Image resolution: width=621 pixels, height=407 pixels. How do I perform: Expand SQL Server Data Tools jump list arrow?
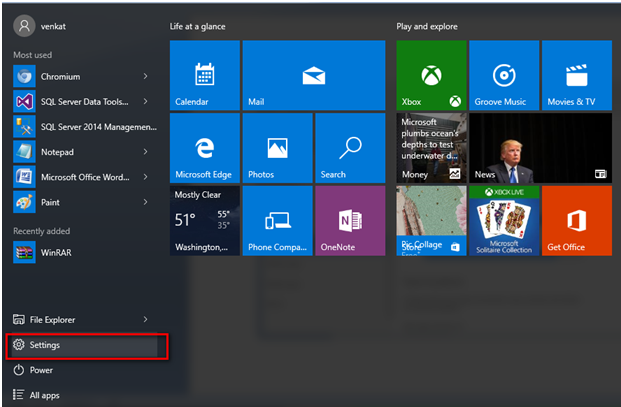(x=145, y=101)
